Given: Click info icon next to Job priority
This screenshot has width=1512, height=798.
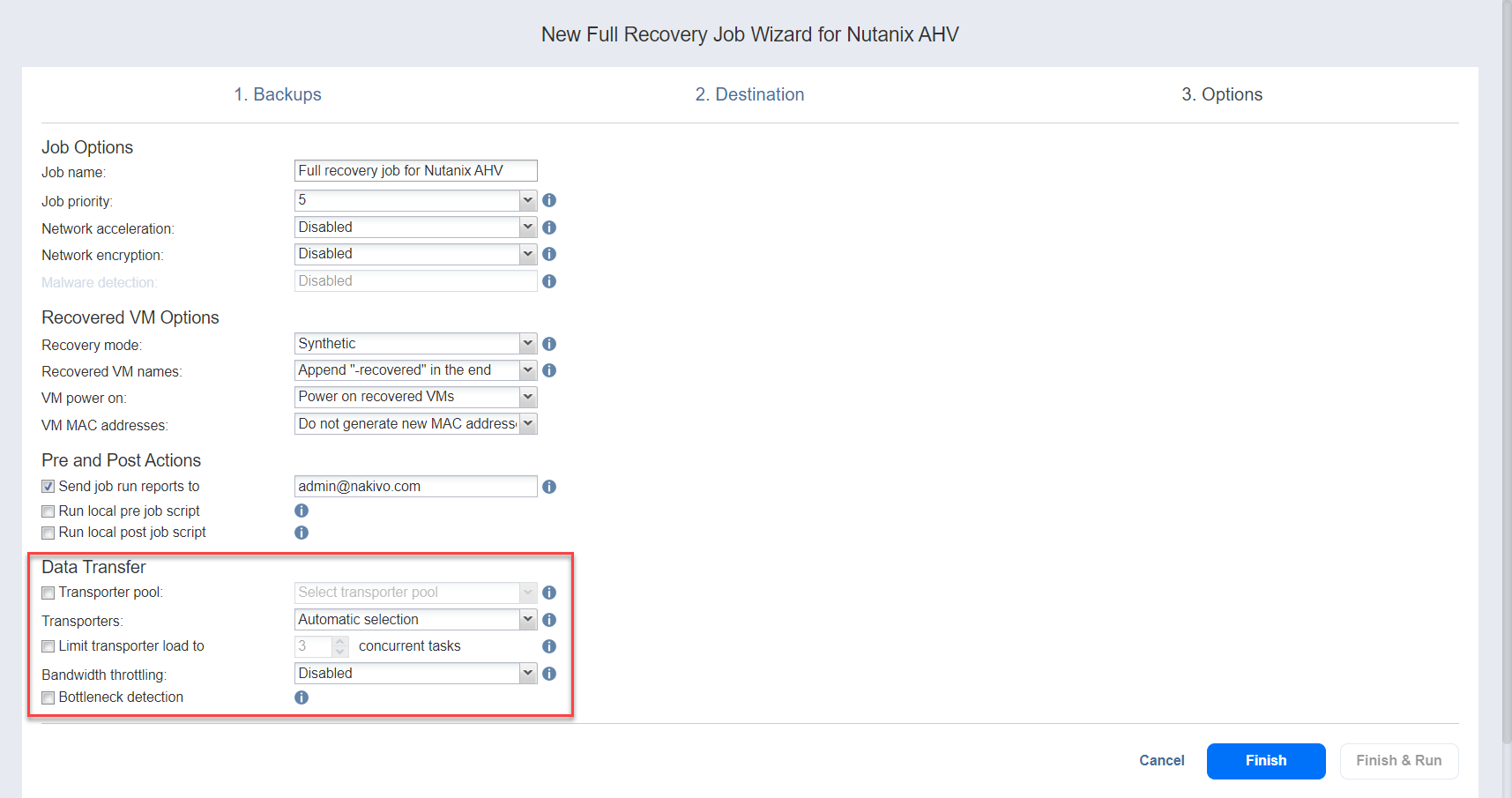Looking at the screenshot, I should tap(549, 200).
